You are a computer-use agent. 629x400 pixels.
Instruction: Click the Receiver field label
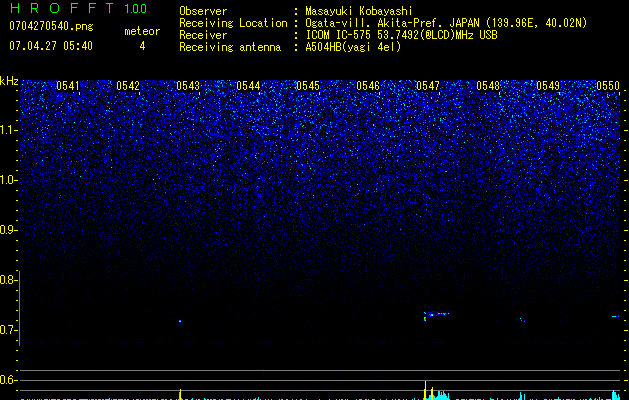tap(203, 35)
